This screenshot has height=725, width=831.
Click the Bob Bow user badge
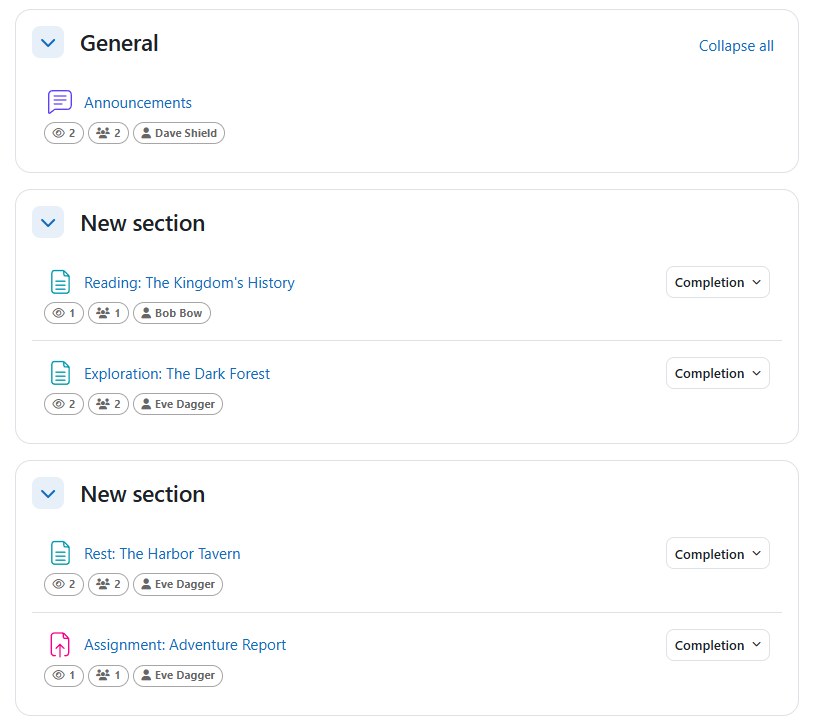point(172,313)
